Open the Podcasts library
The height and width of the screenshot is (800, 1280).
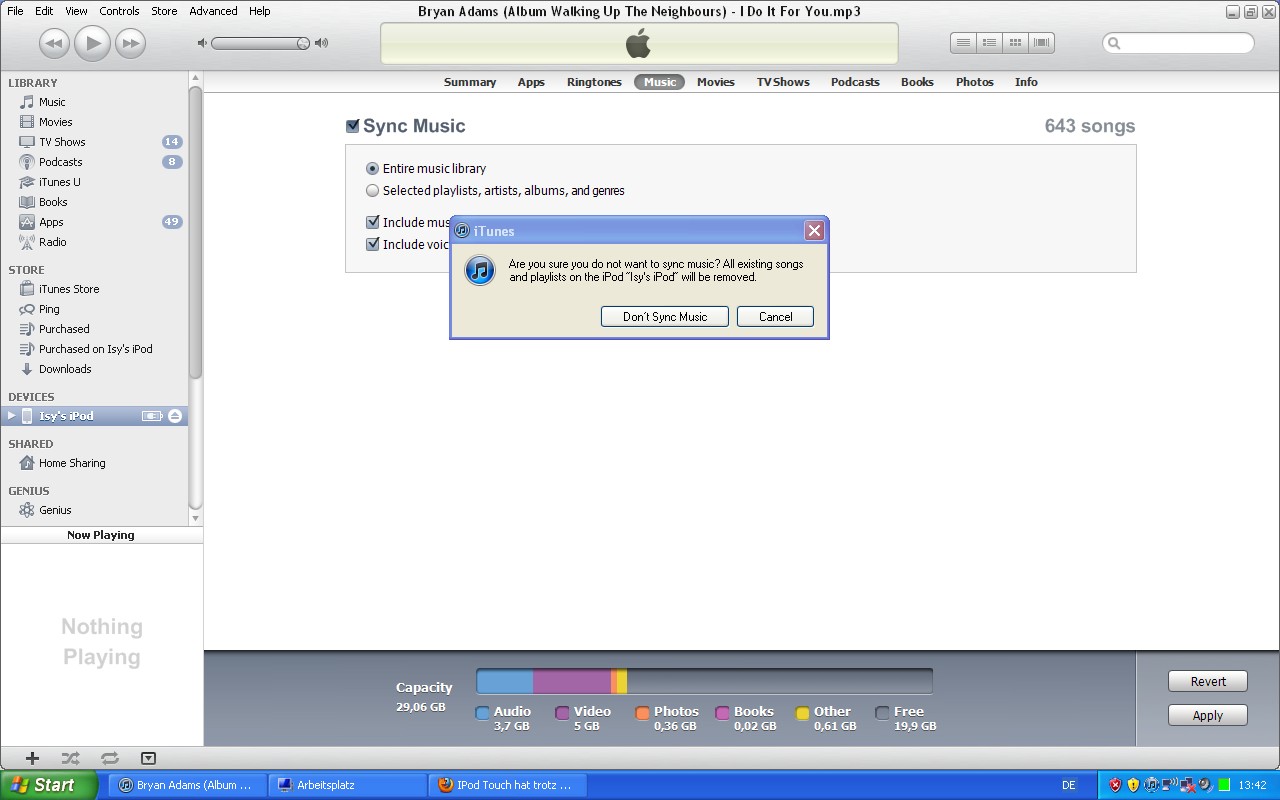click(60, 162)
